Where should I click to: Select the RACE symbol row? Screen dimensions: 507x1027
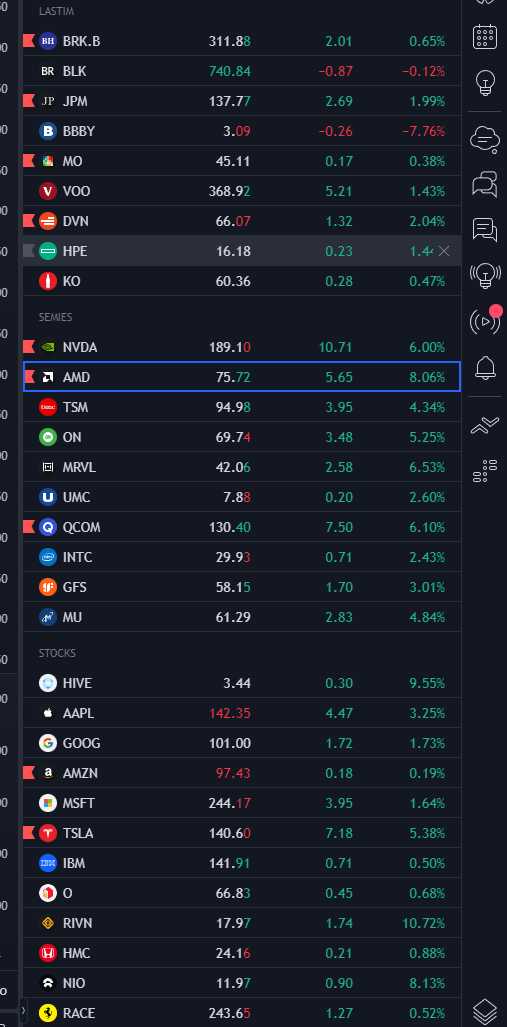click(242, 1013)
